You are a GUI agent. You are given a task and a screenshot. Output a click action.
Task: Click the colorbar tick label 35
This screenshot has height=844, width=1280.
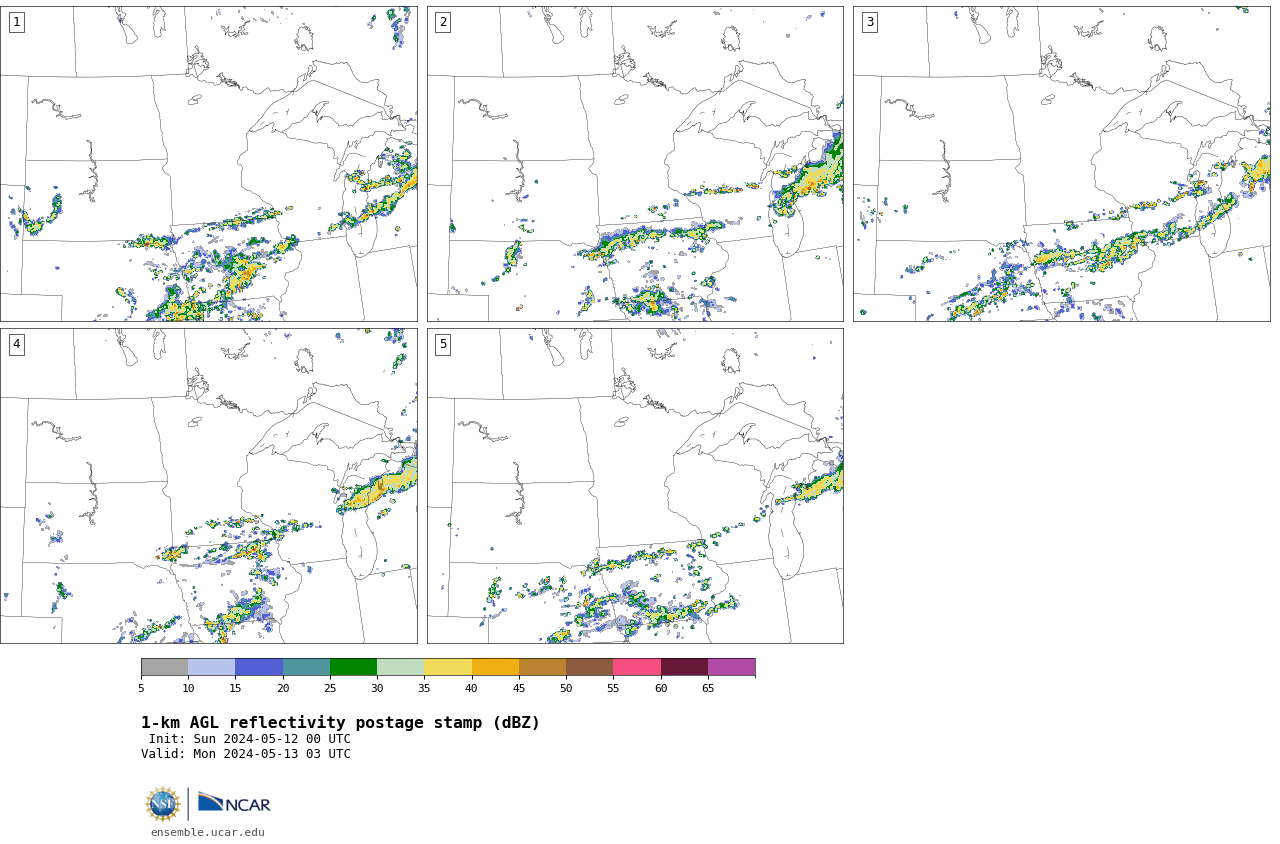pyautogui.click(x=424, y=688)
